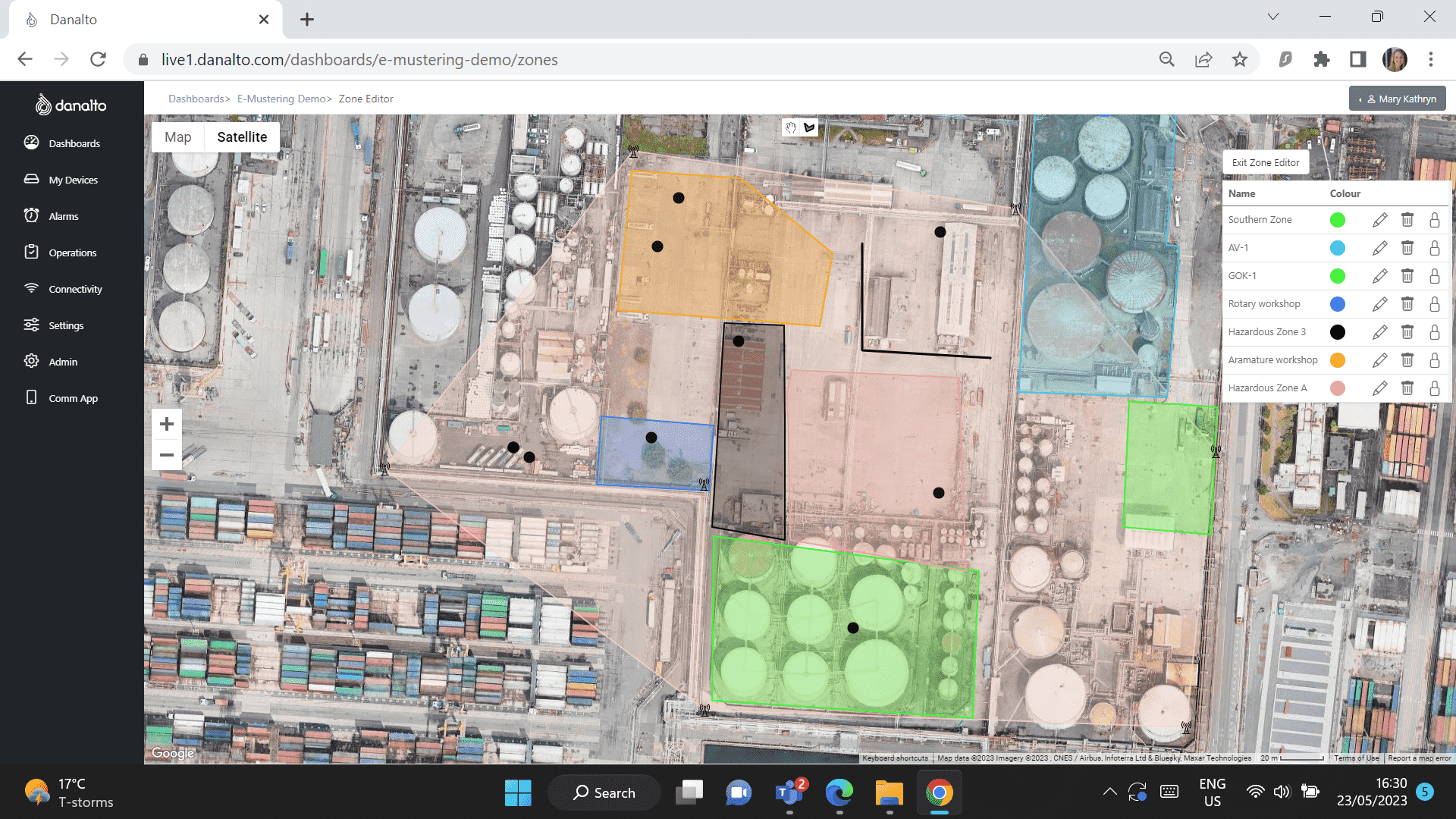Image resolution: width=1456 pixels, height=819 pixels.
Task: Exit the Zone Editor
Action: point(1266,162)
